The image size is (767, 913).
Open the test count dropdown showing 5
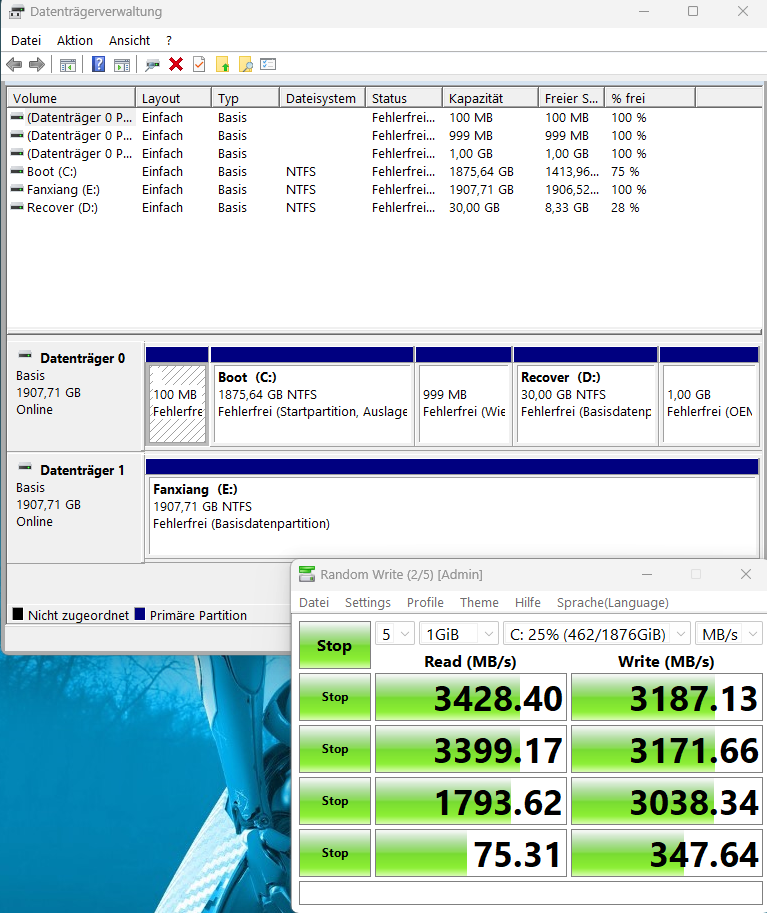click(x=393, y=634)
